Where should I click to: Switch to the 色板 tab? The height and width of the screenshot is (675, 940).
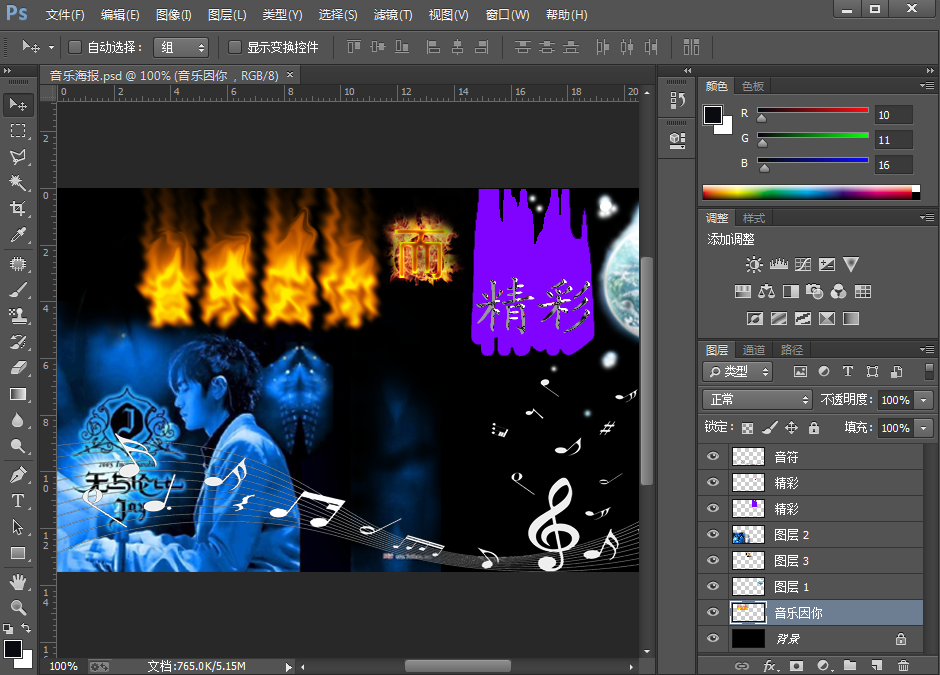coord(753,86)
